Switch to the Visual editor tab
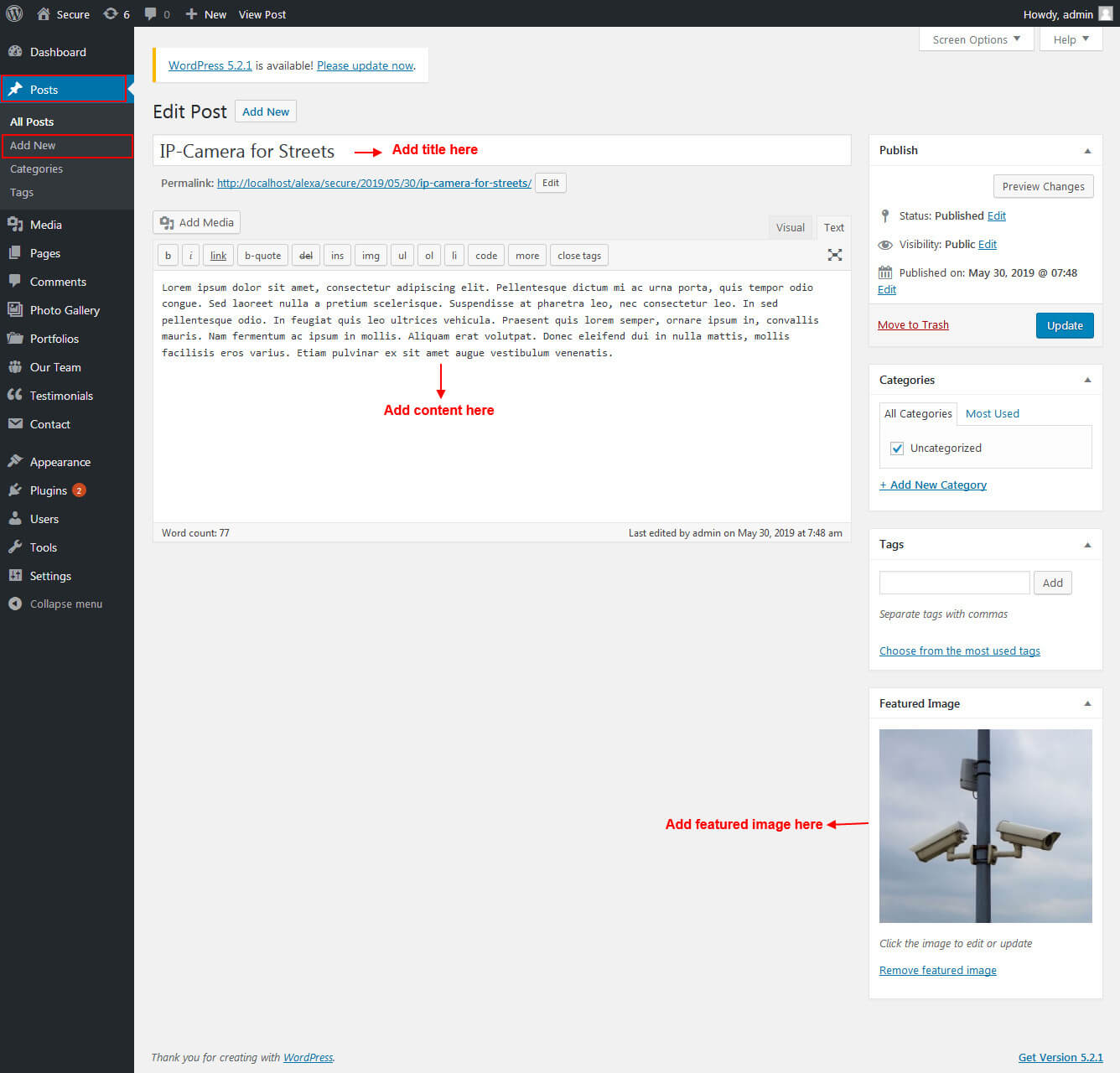This screenshot has height=1073, width=1120. [x=791, y=227]
